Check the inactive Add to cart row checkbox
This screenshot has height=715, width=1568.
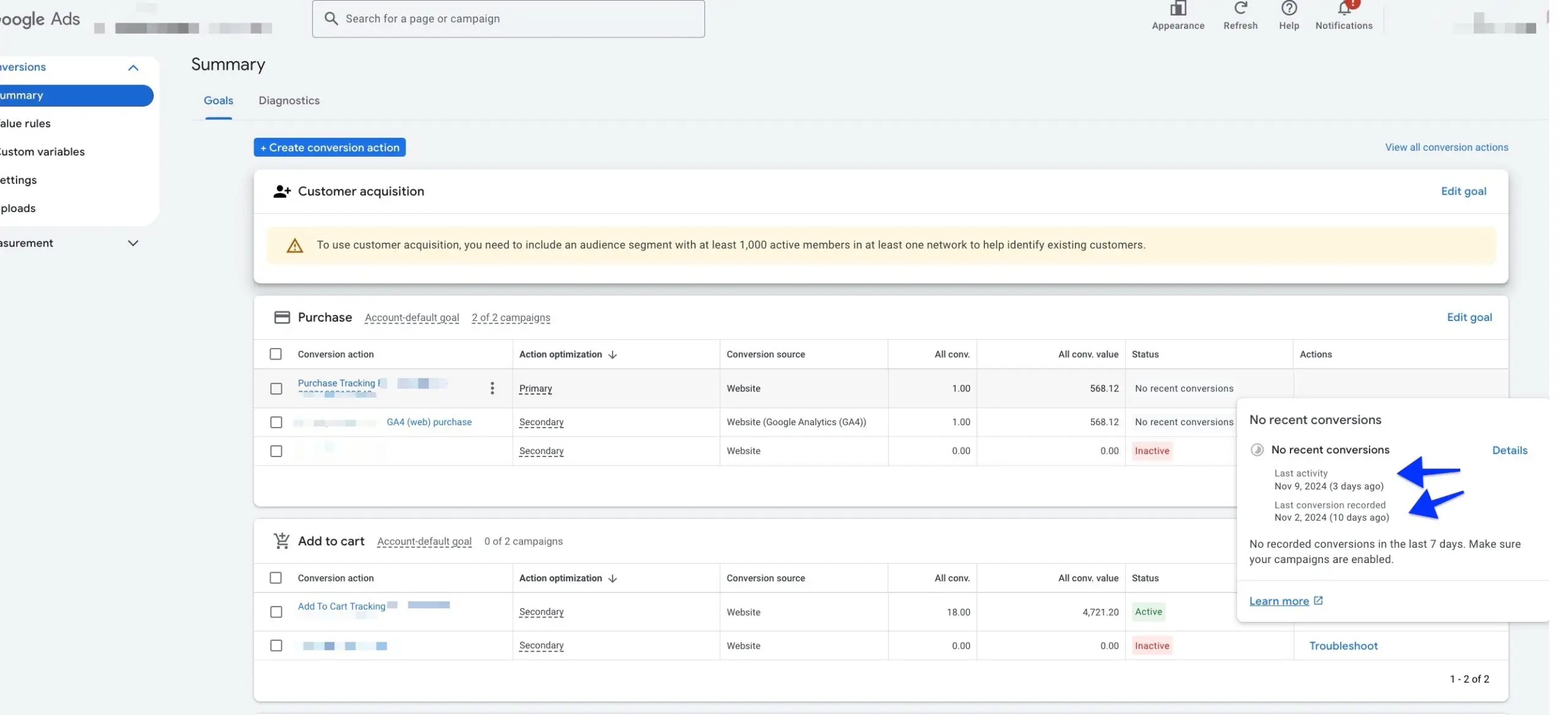[x=276, y=646]
